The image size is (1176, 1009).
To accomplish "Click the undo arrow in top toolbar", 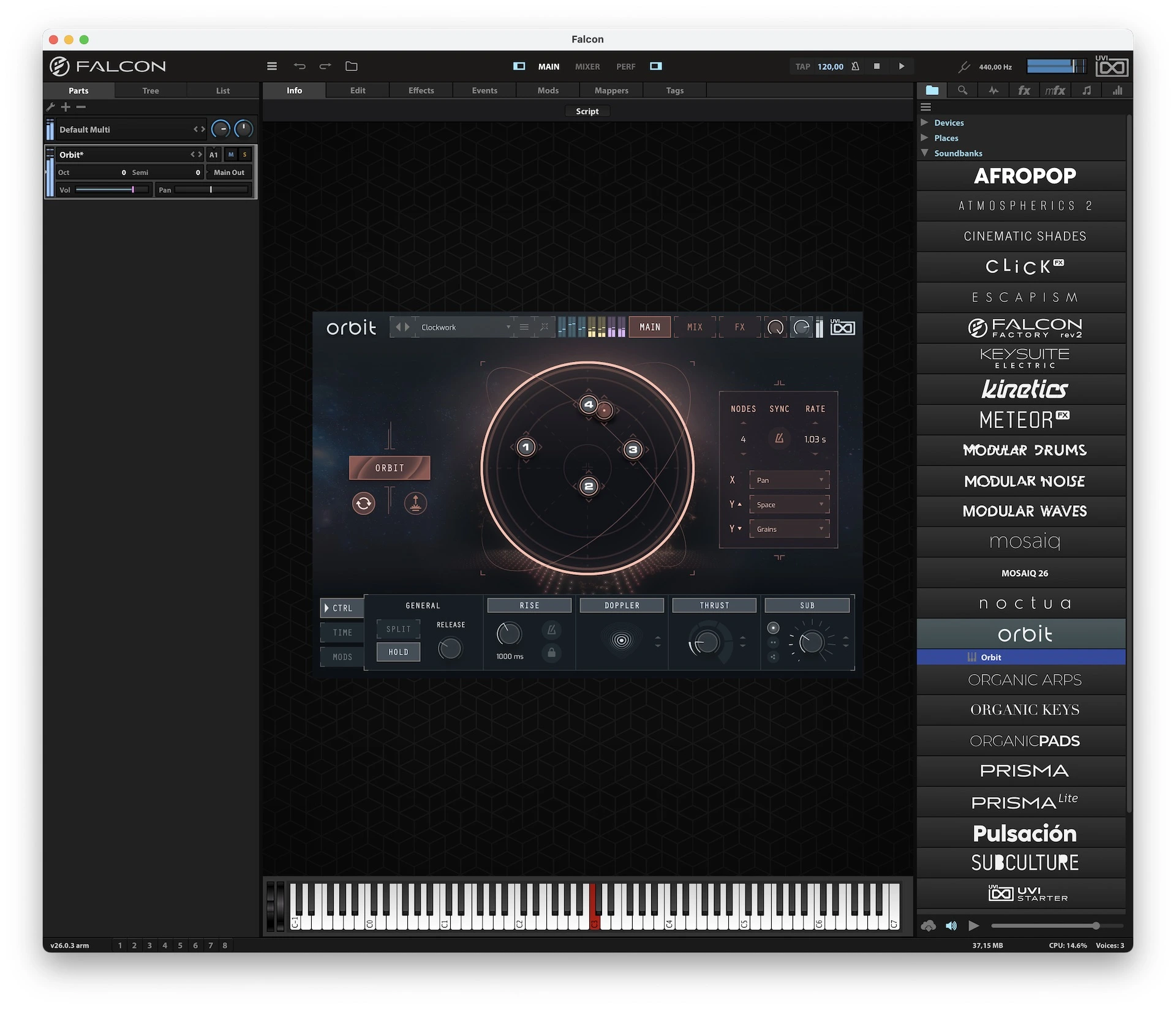I will (x=299, y=66).
